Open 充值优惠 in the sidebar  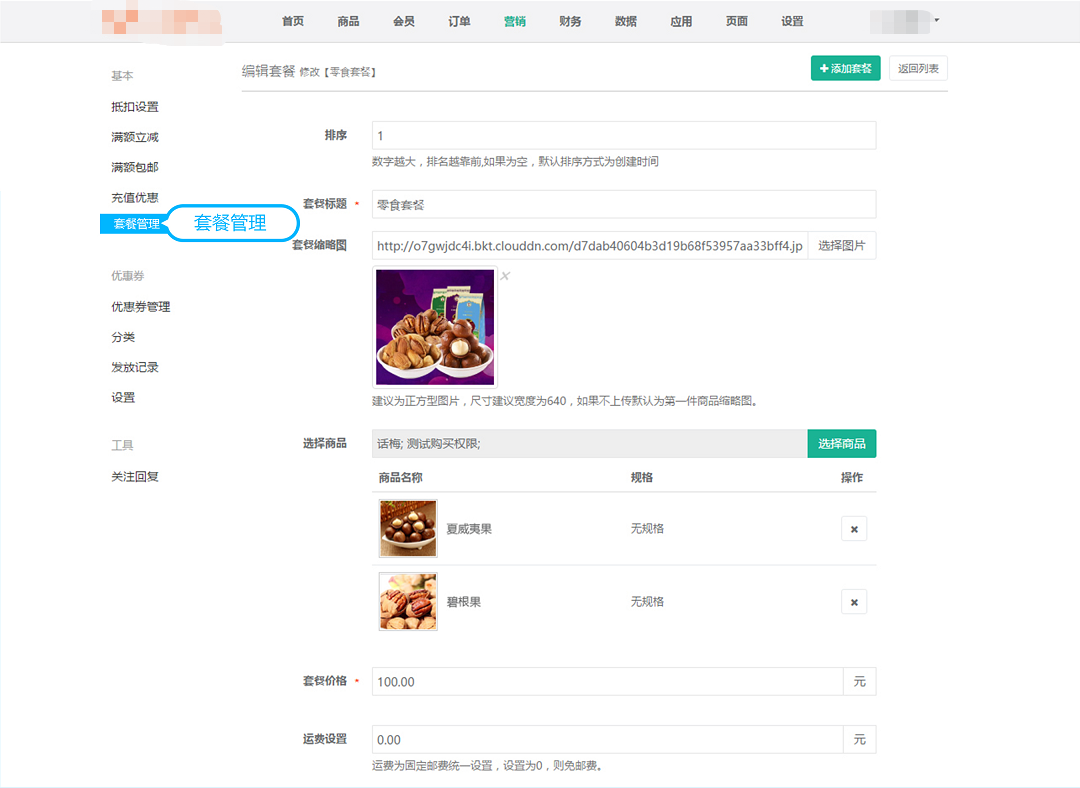pyautogui.click(x=135, y=198)
